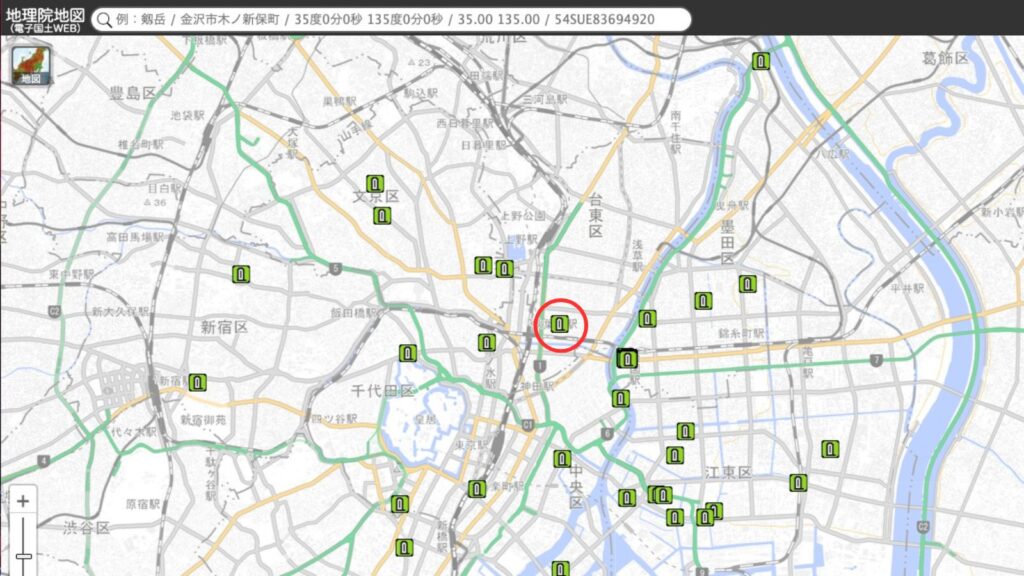The image size is (1024, 576).
Task: Click the 新宿区 ward label on map
Action: (223, 327)
